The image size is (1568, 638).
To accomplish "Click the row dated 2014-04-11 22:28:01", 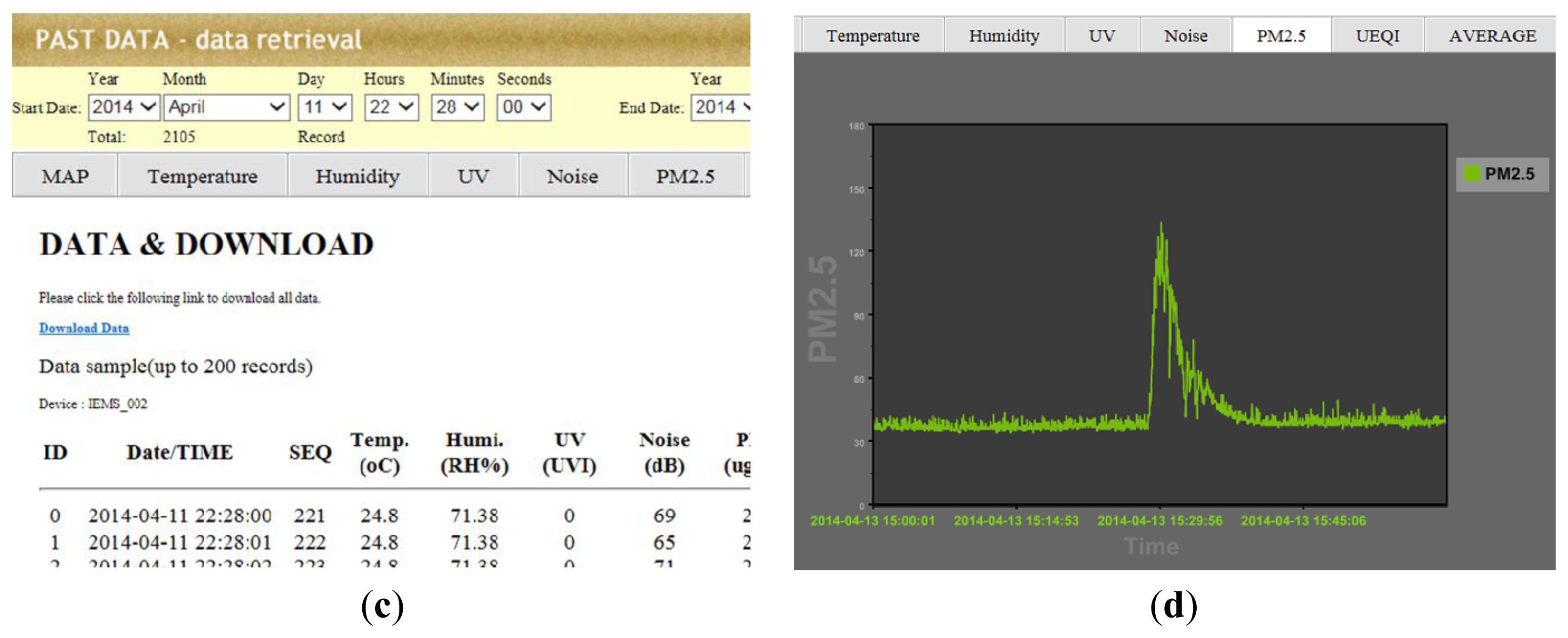I will tap(395, 542).
